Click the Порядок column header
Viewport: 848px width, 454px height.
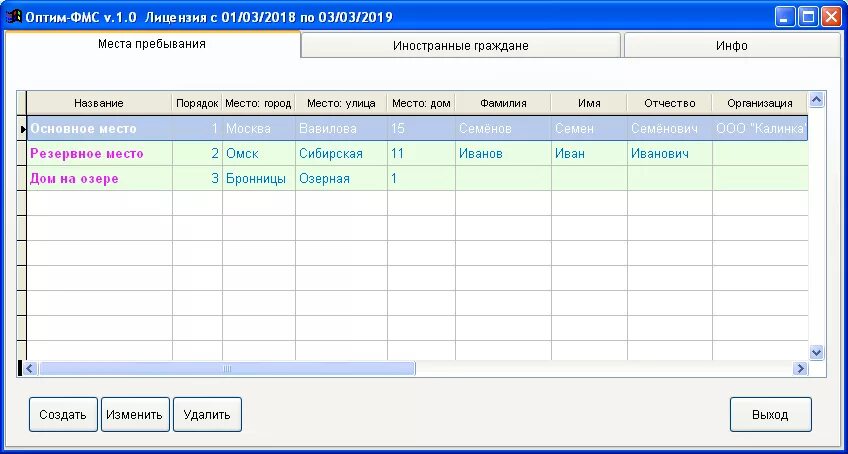pyautogui.click(x=197, y=103)
